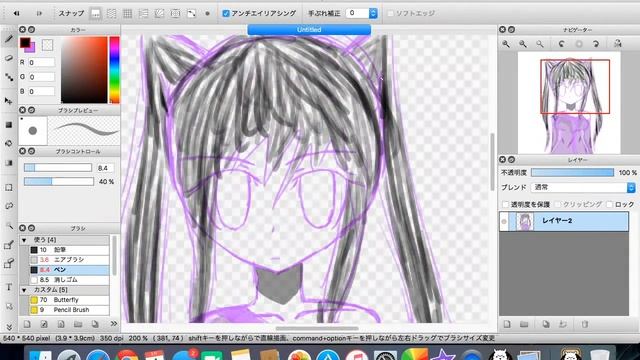Select the bucket fill tool
This screenshot has height=360, width=640.
[9, 144]
